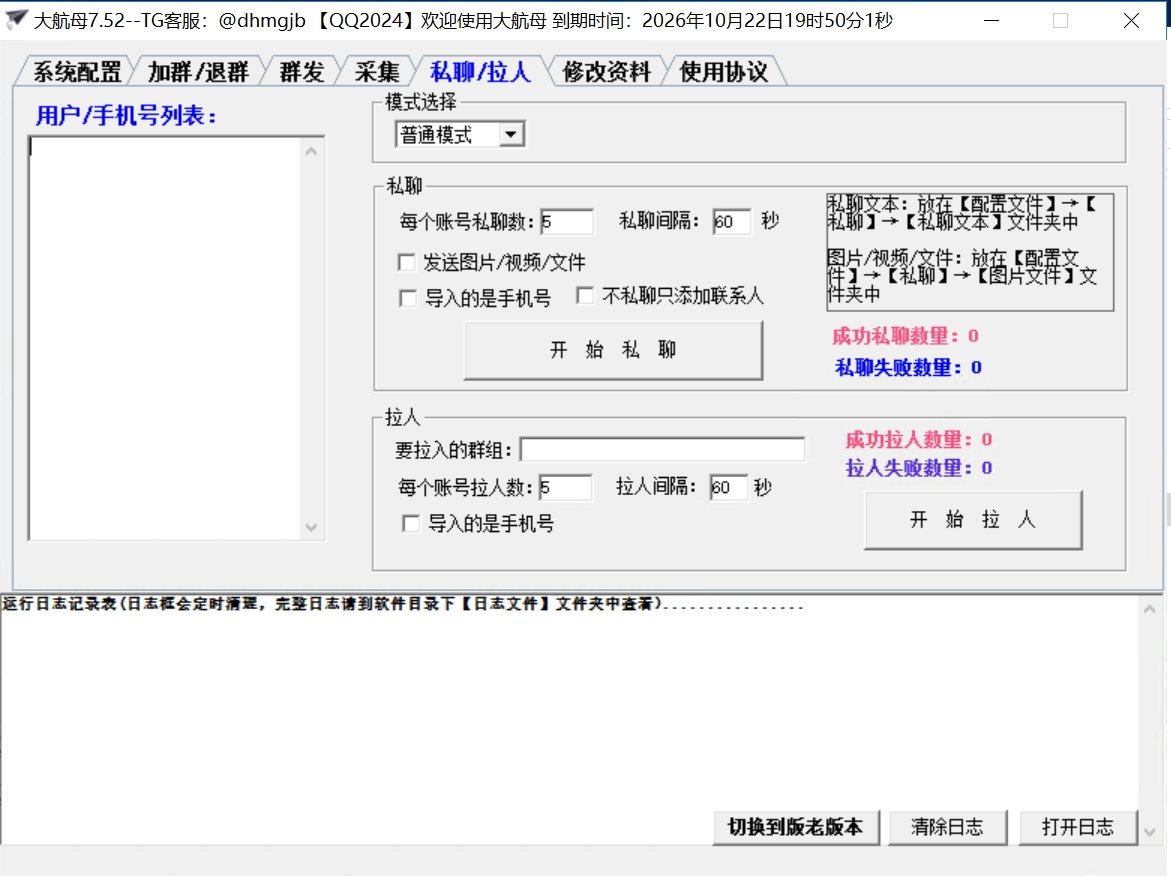
Task: Go to the 群发 tab
Action: [x=302, y=72]
